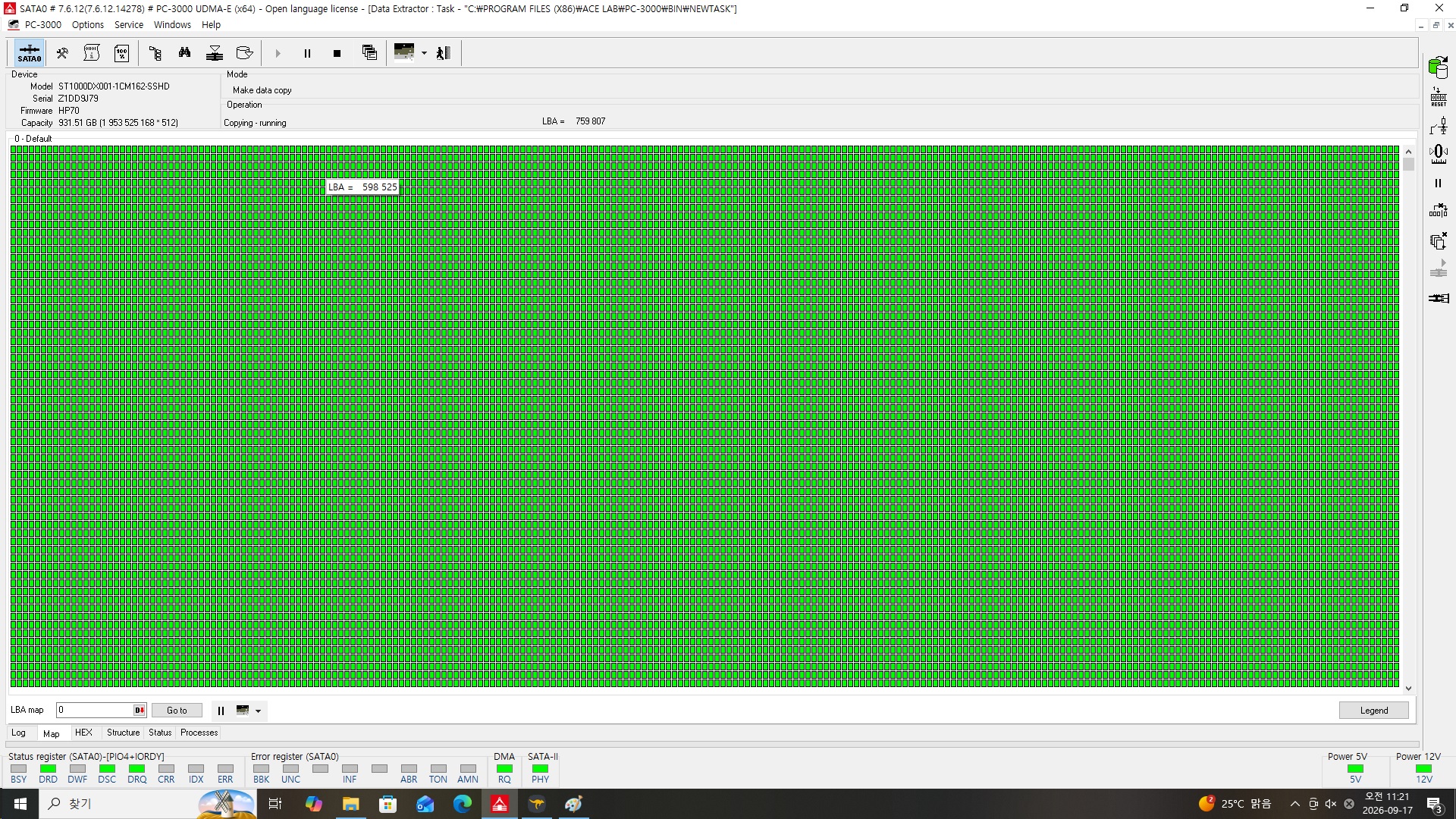Click the stacked pages with X icon

tap(1438, 241)
